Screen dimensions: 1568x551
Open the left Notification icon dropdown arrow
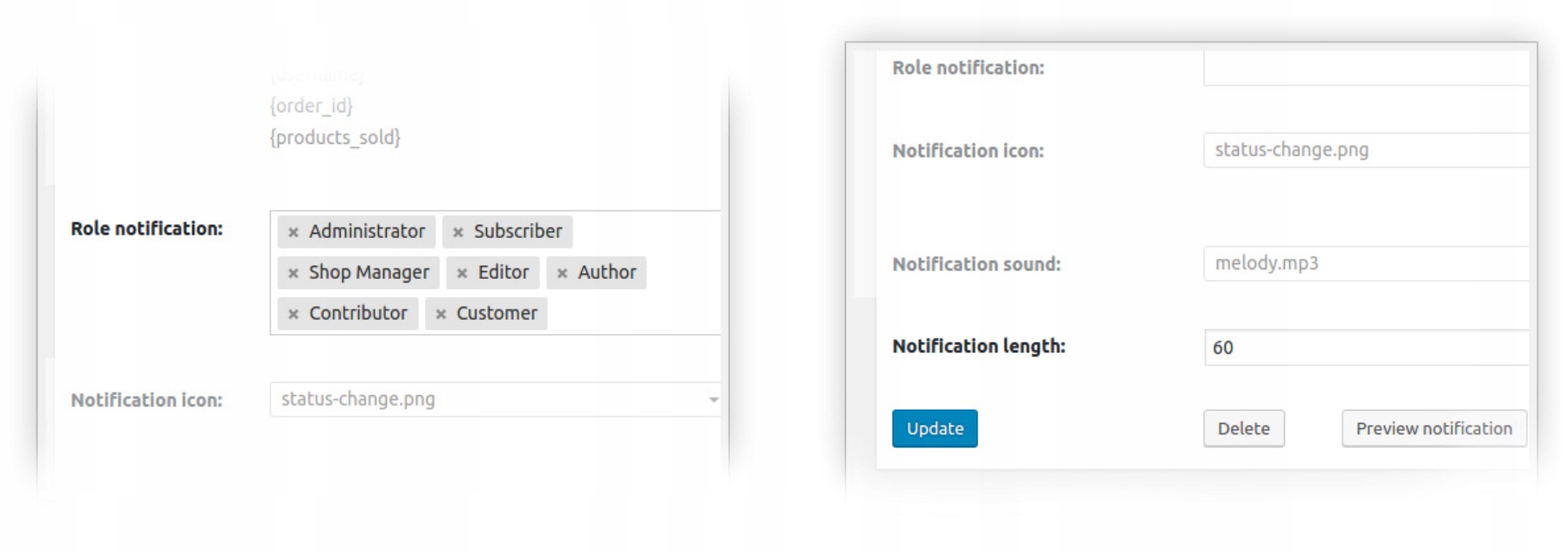(x=713, y=399)
